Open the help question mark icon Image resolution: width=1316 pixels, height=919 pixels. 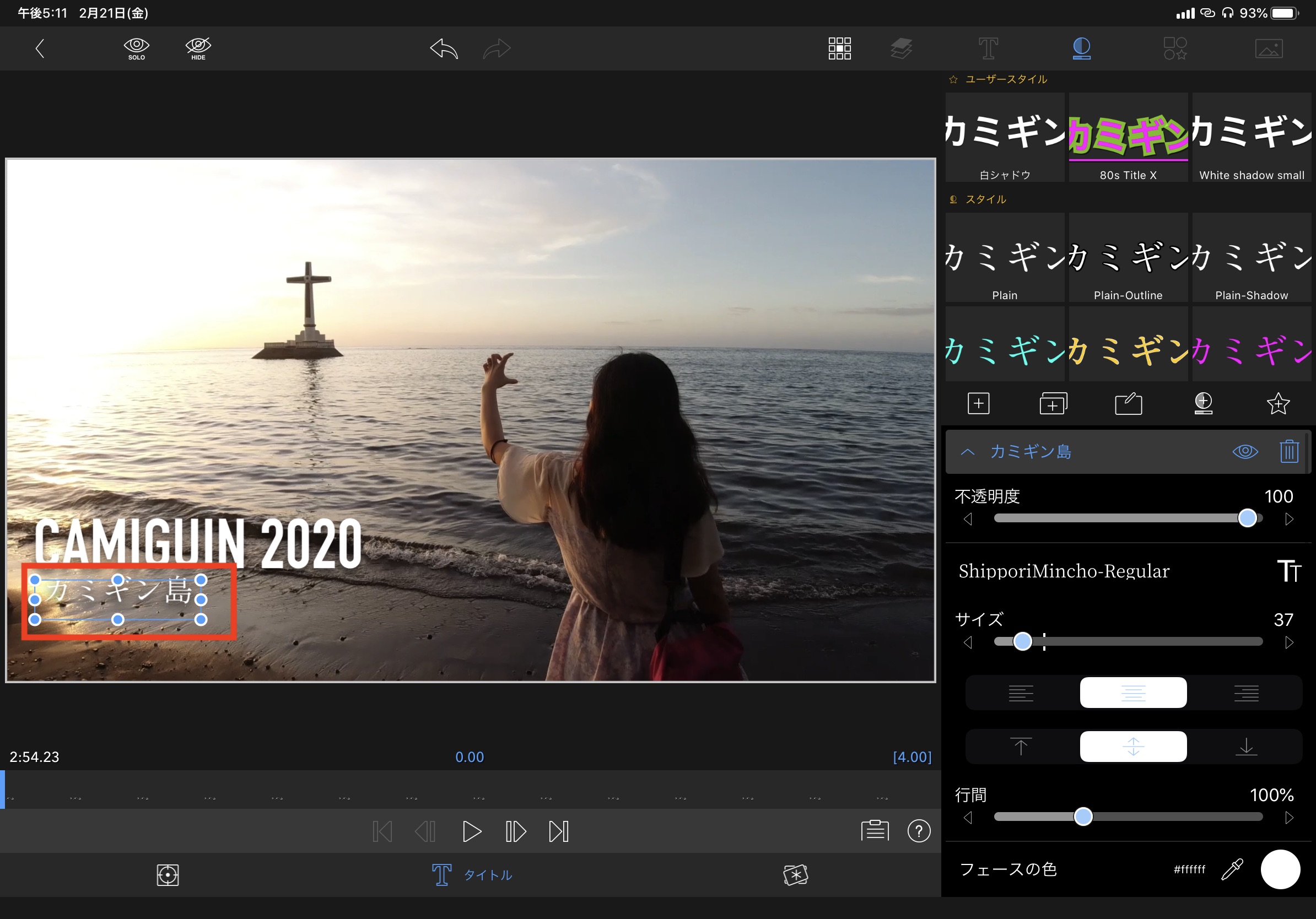click(x=918, y=831)
